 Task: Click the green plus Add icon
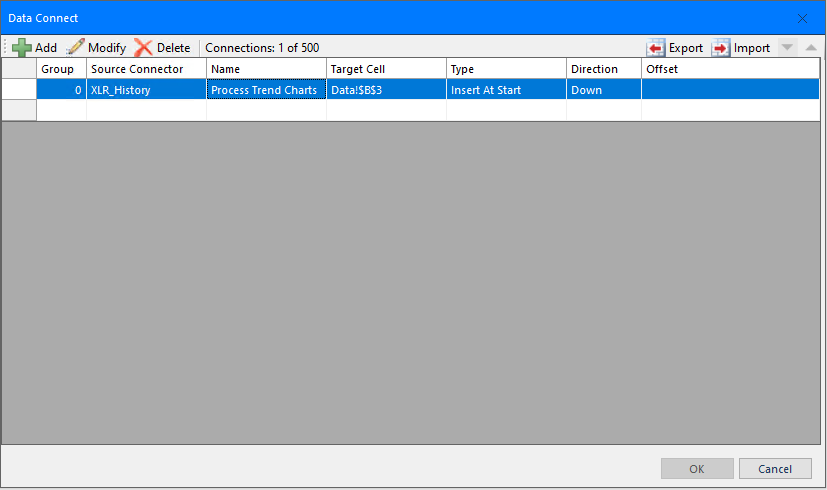click(x=22, y=47)
